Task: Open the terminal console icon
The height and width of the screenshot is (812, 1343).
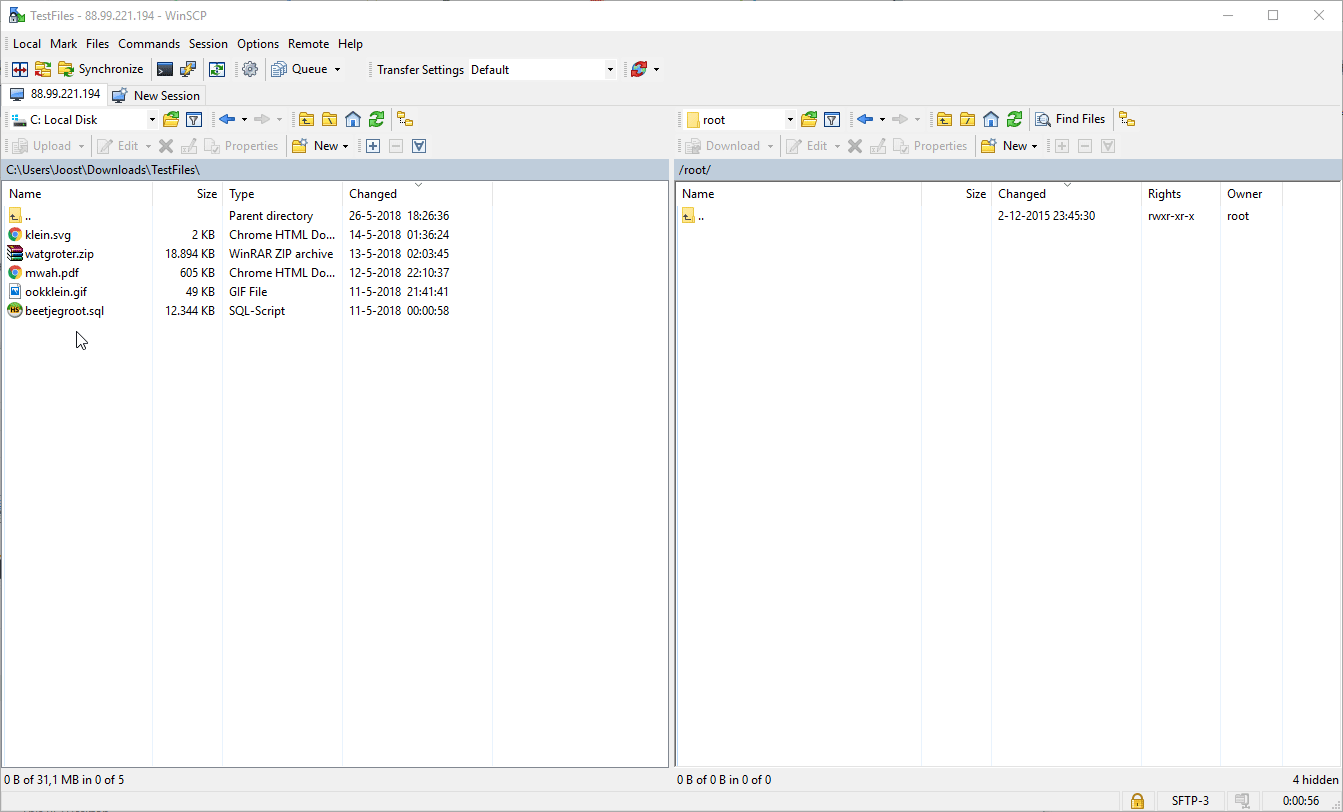Action: pyautogui.click(x=165, y=69)
